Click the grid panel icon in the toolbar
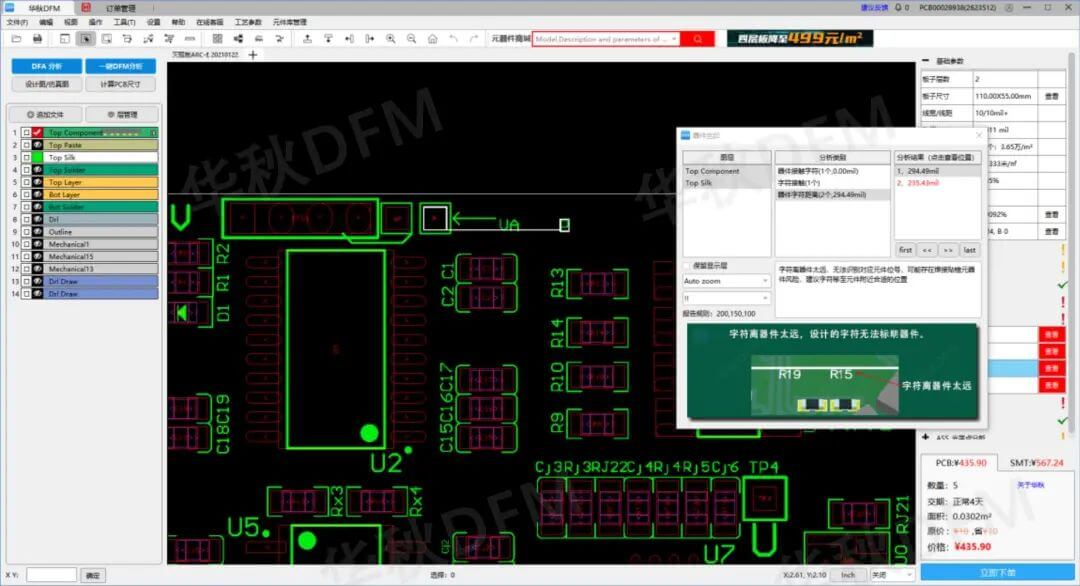Image resolution: width=1080 pixels, height=586 pixels. 218,39
